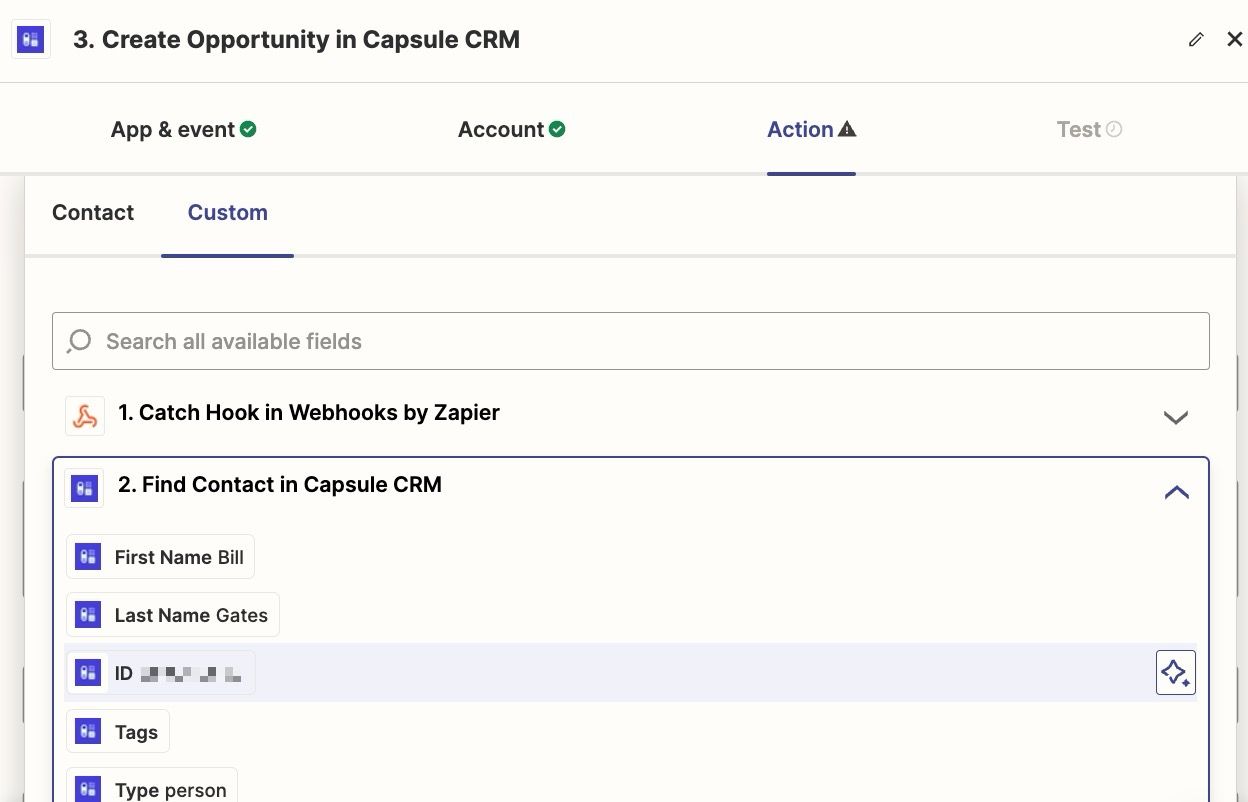Switch to the Custom tab

point(228,212)
